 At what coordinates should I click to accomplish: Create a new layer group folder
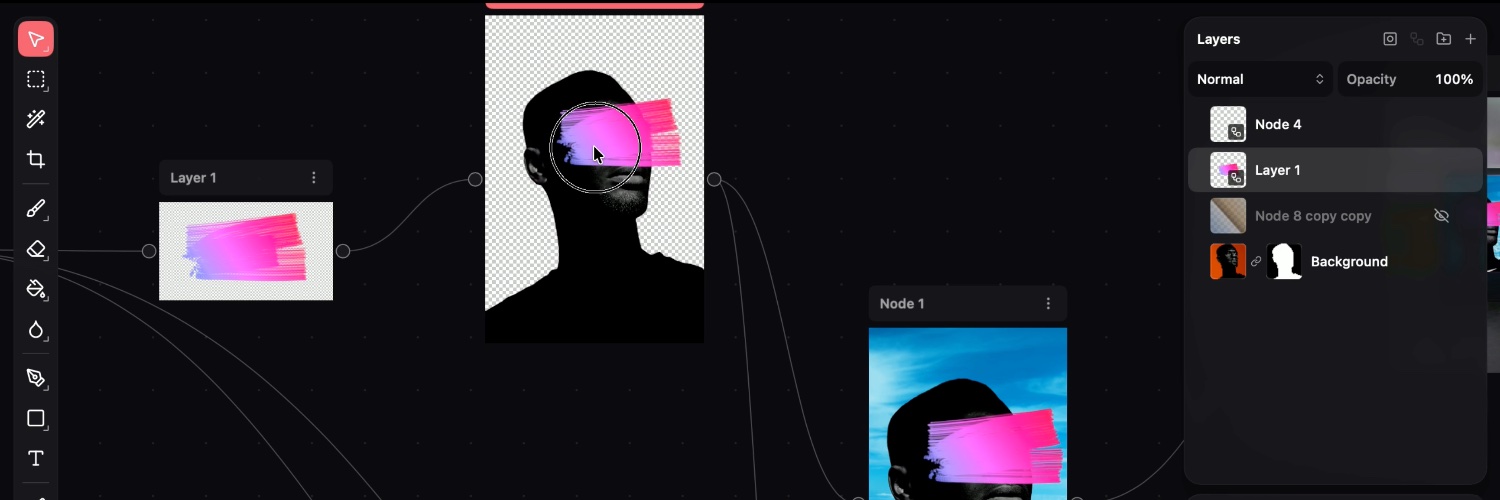coord(1444,39)
